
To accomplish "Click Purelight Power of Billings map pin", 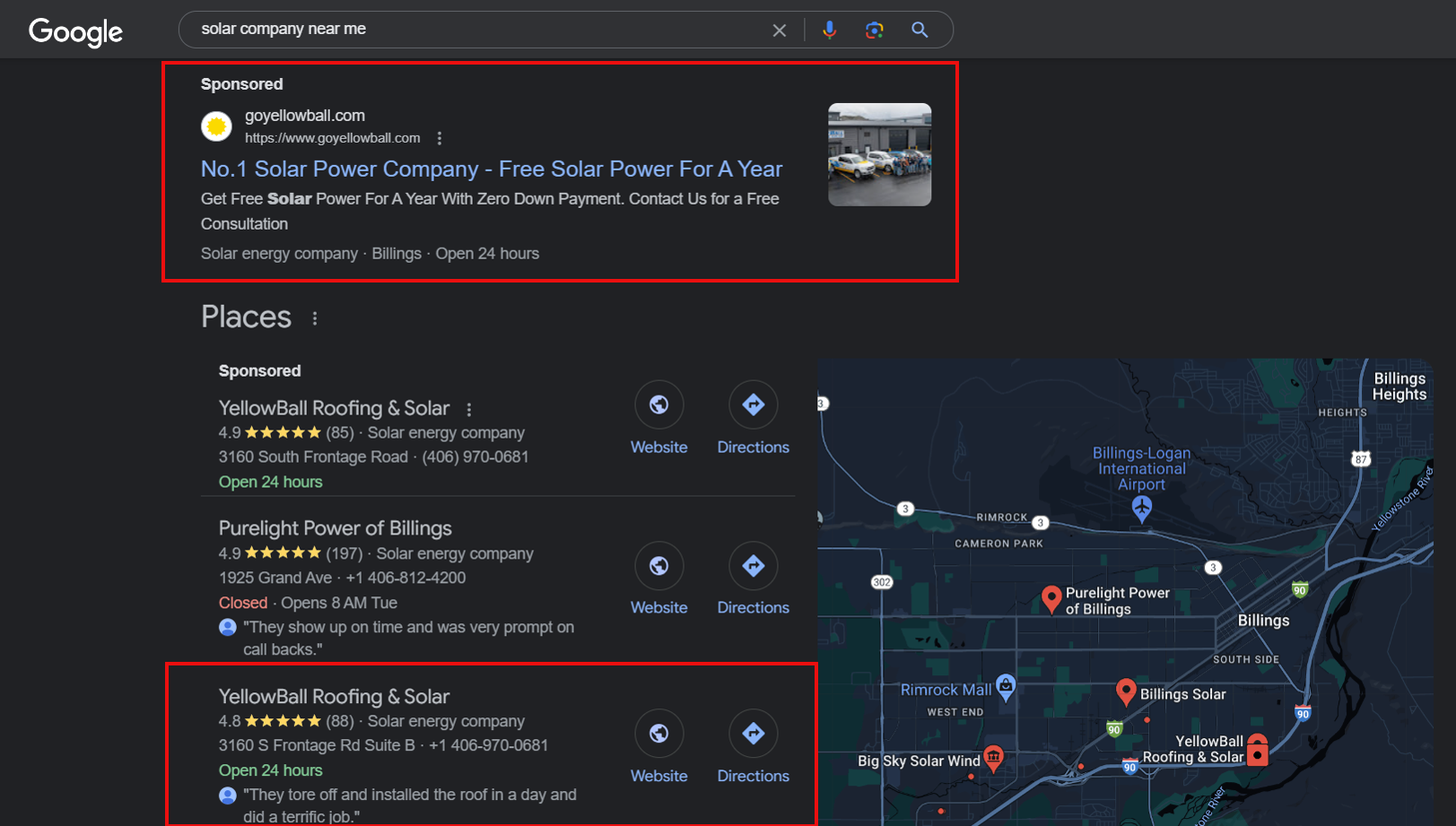I will pyautogui.click(x=1051, y=599).
